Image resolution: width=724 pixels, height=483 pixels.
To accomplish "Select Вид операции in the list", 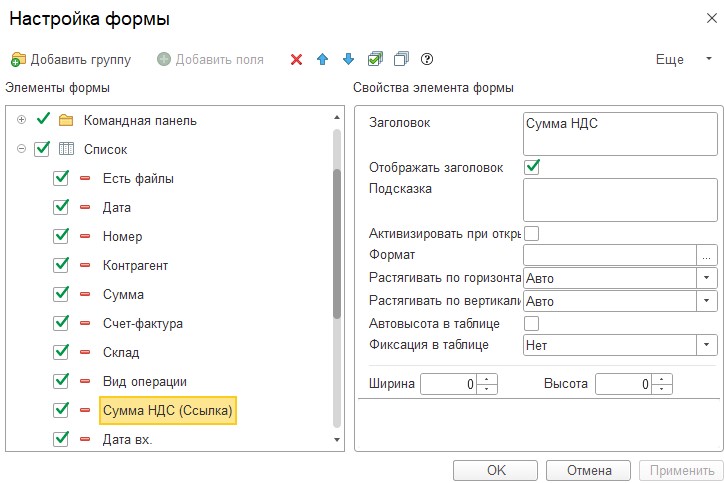I will (145, 382).
